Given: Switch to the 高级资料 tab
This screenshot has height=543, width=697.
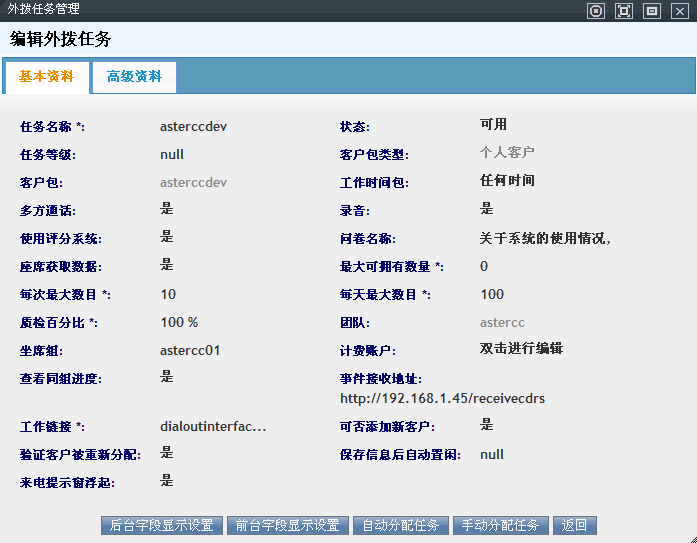Looking at the screenshot, I should click(x=134, y=77).
